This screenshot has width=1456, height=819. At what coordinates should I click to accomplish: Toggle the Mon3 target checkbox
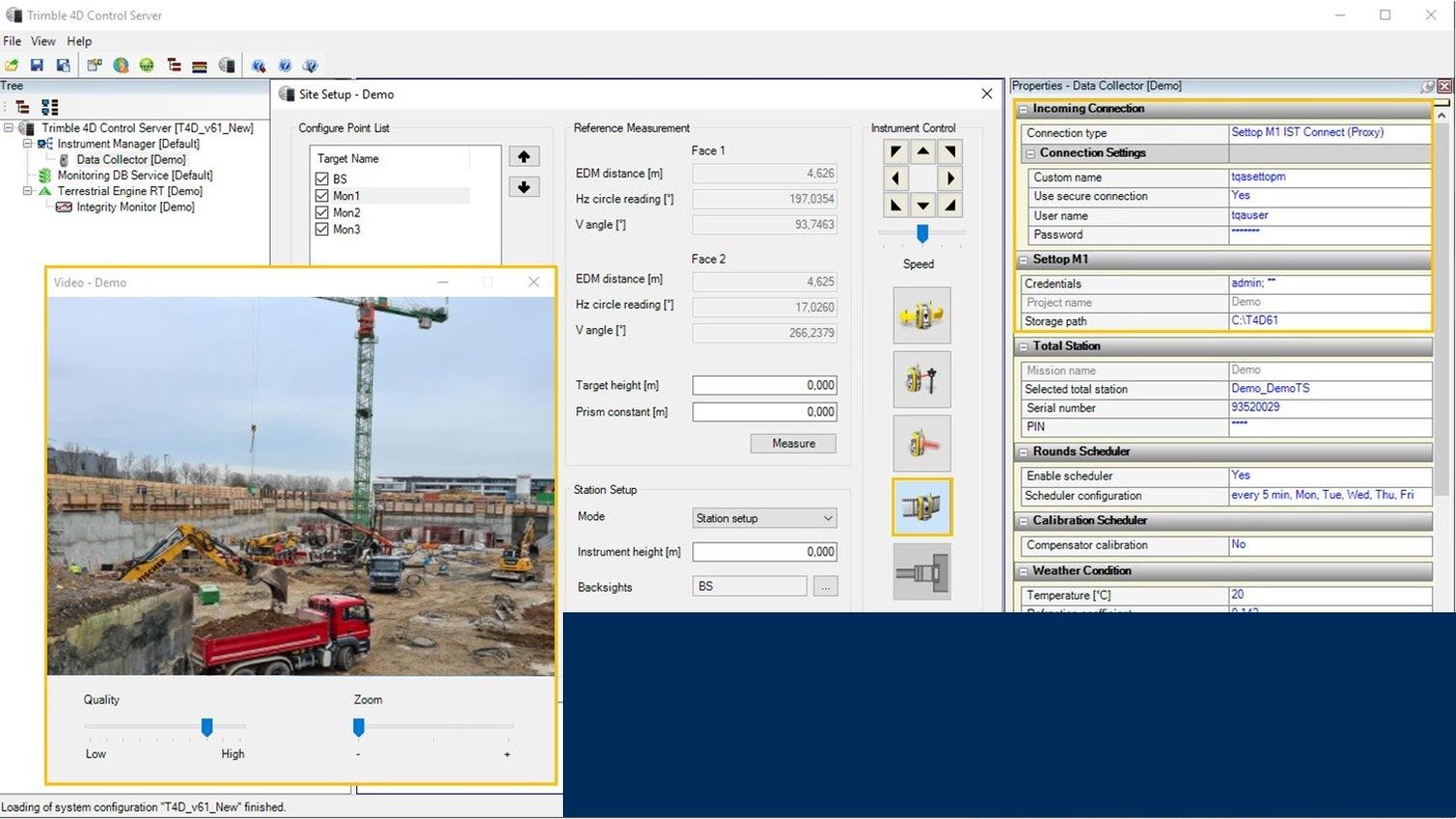point(322,229)
